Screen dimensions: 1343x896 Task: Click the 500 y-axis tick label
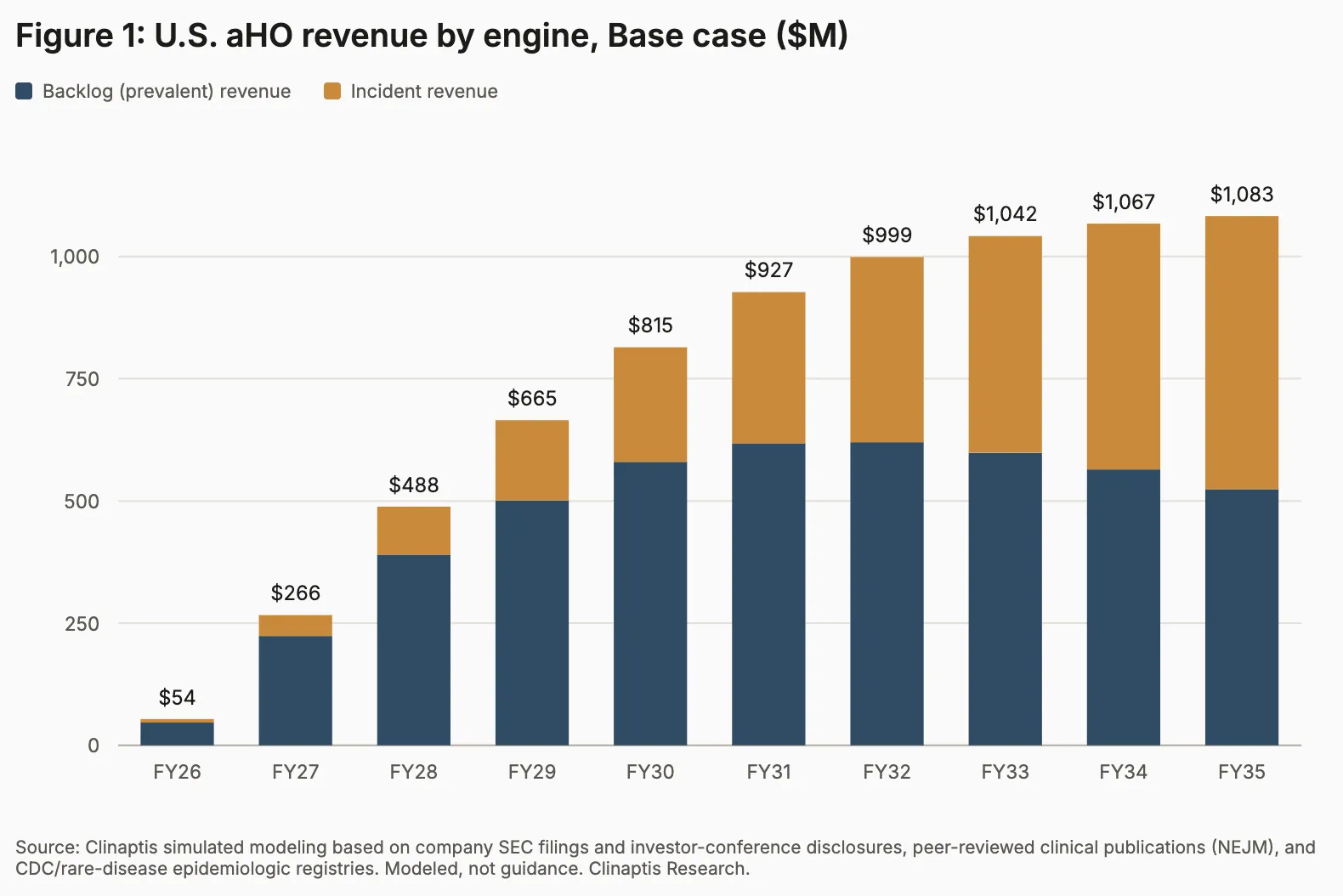(x=82, y=502)
